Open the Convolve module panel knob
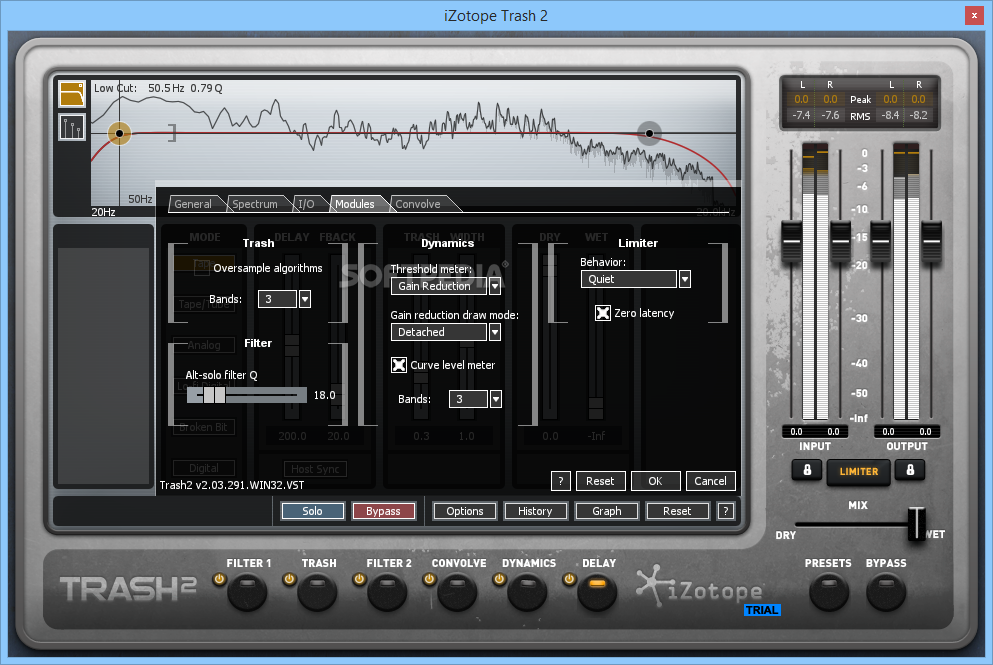993x665 pixels. 457,593
